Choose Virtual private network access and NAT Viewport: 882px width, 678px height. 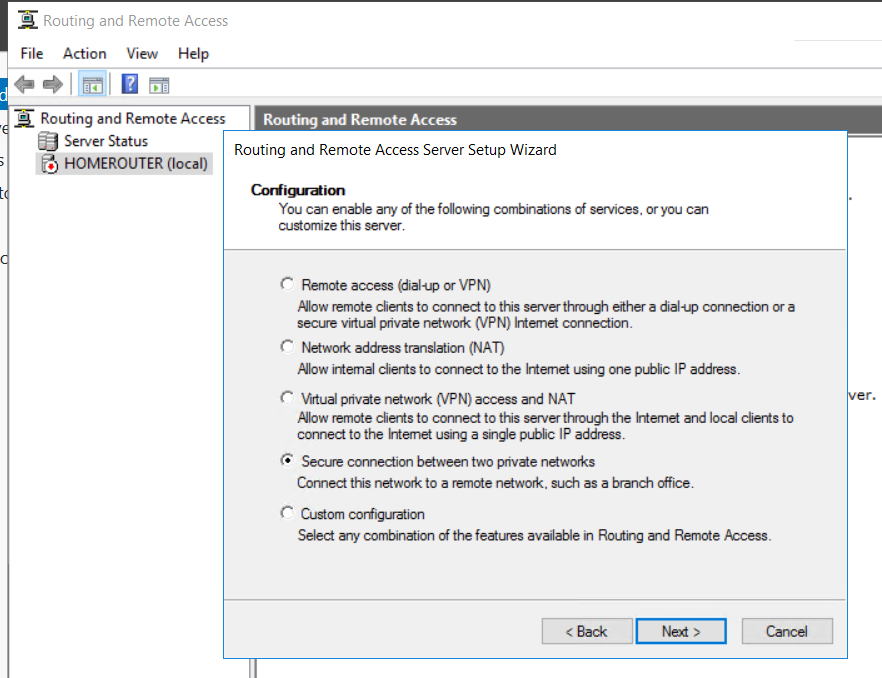pos(288,398)
